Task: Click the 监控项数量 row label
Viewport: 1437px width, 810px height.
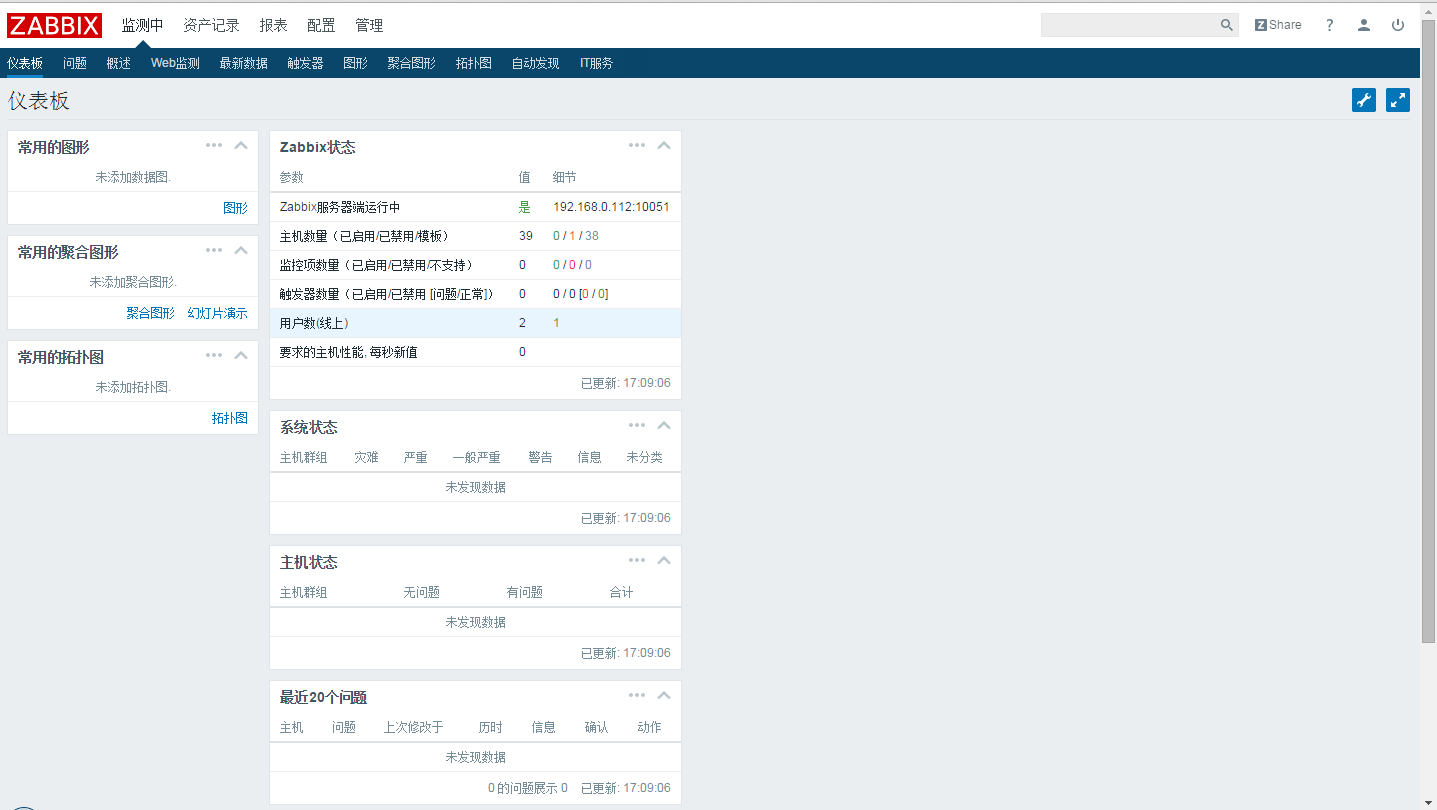Action: (376, 265)
